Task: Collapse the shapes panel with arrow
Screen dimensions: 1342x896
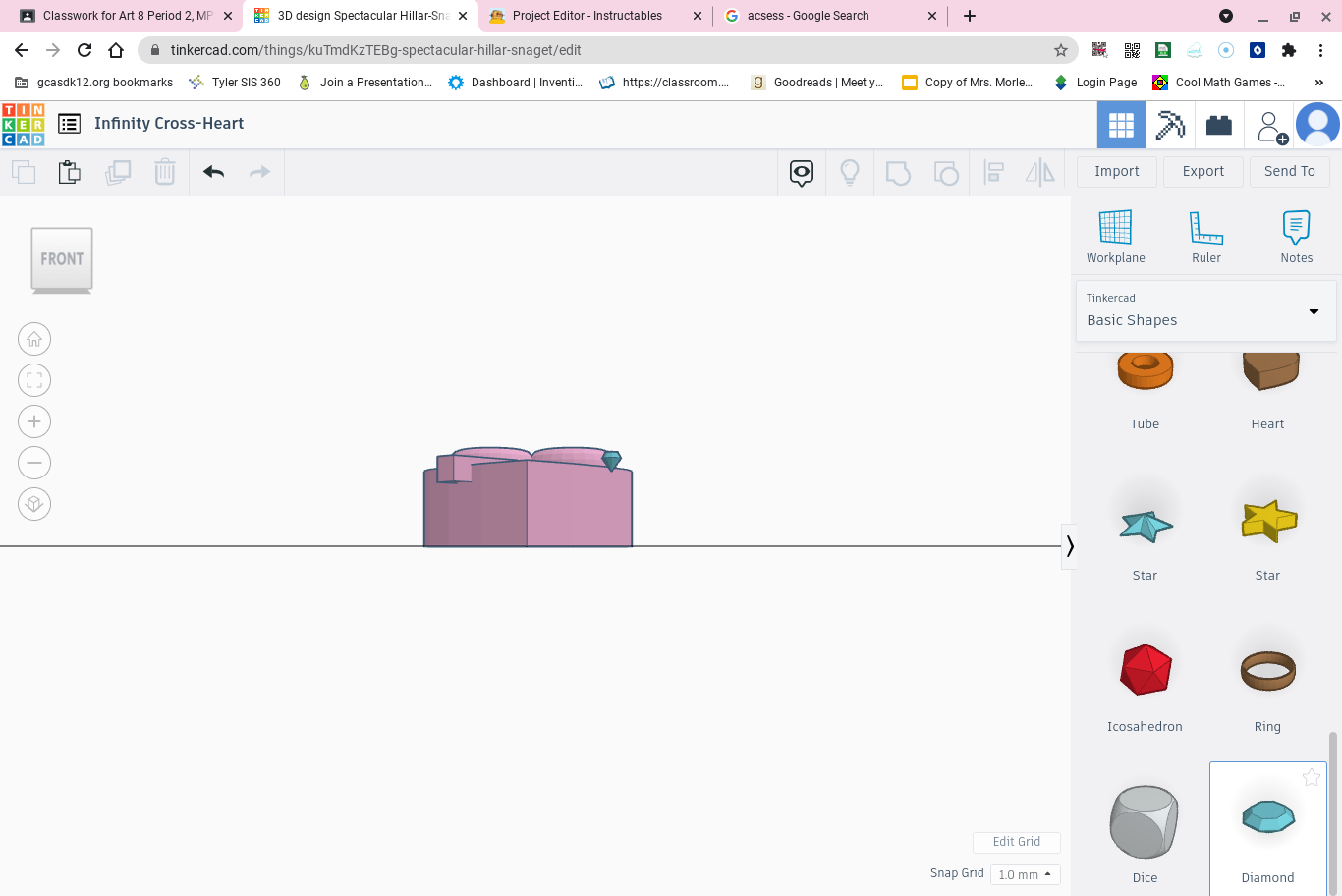Action: (1070, 546)
